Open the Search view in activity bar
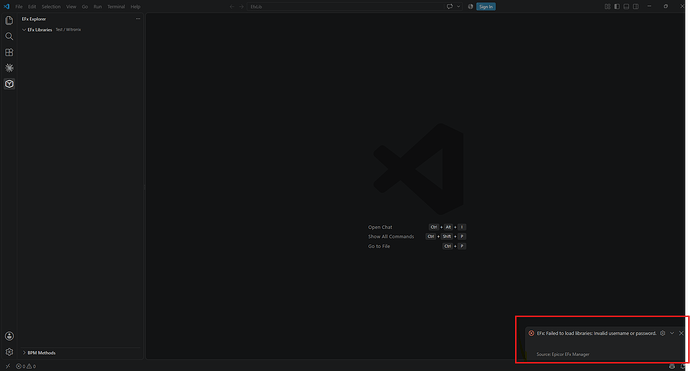690x371 pixels. 9,36
